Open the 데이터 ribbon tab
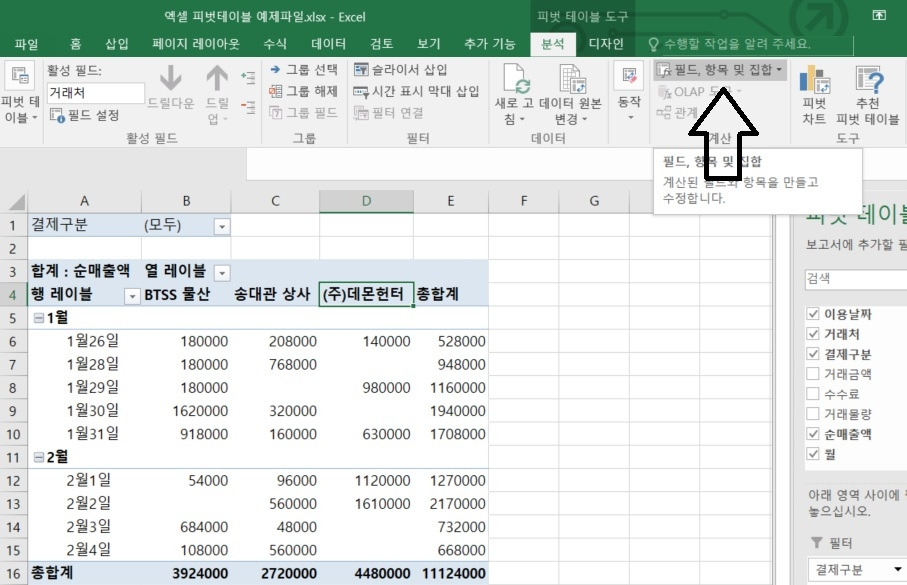Image resolution: width=907 pixels, height=585 pixels. (329, 43)
